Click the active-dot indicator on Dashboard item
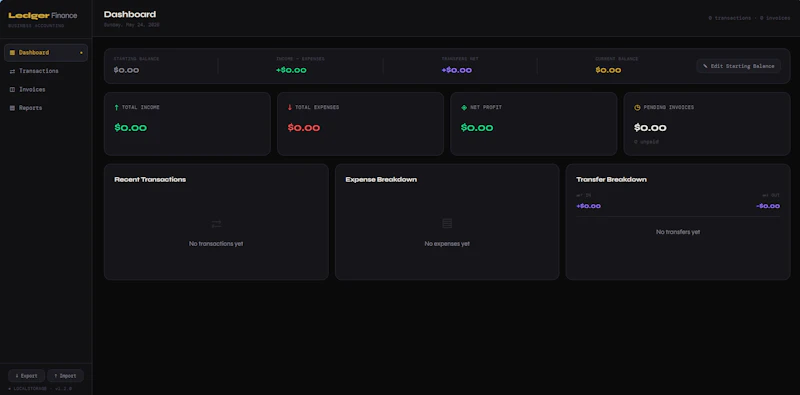The width and height of the screenshot is (800, 395). 81,53
